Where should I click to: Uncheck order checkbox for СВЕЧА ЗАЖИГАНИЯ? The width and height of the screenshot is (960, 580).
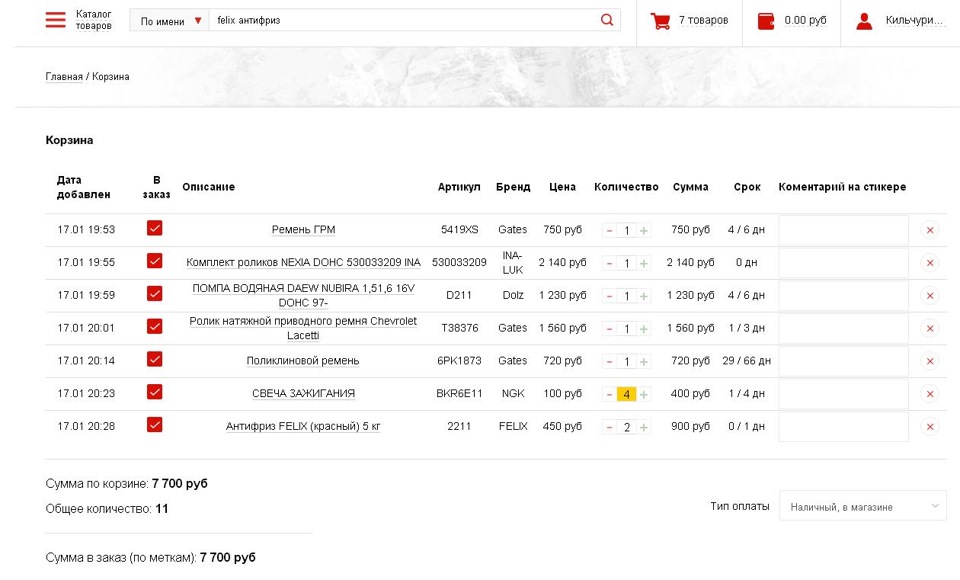click(154, 392)
